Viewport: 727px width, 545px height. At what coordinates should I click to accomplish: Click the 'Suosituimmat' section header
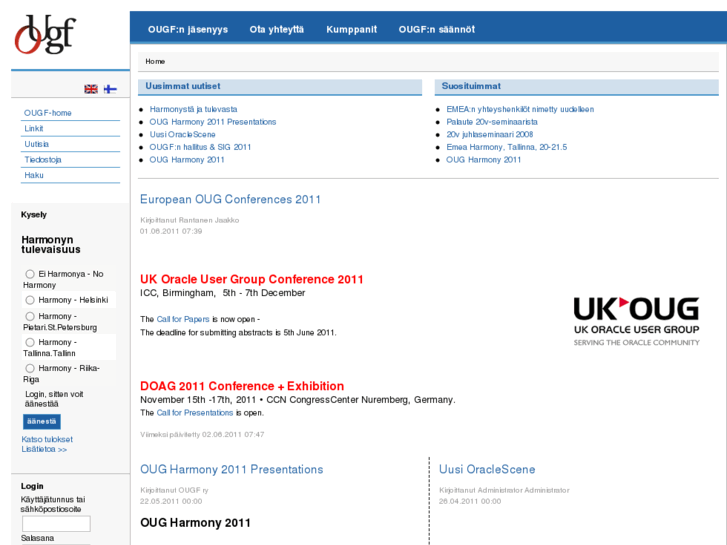577,87
